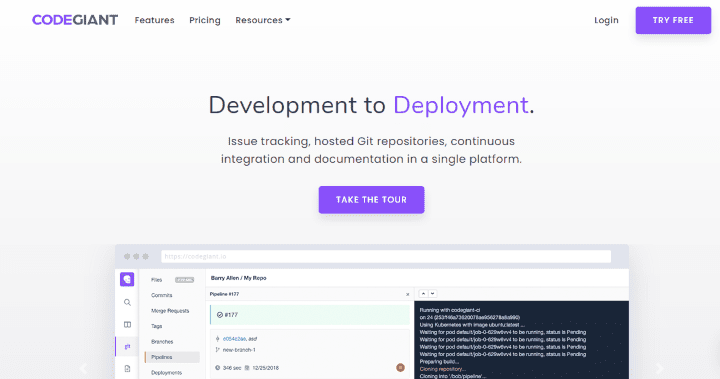Click the git icon in app sidebar

point(127,347)
